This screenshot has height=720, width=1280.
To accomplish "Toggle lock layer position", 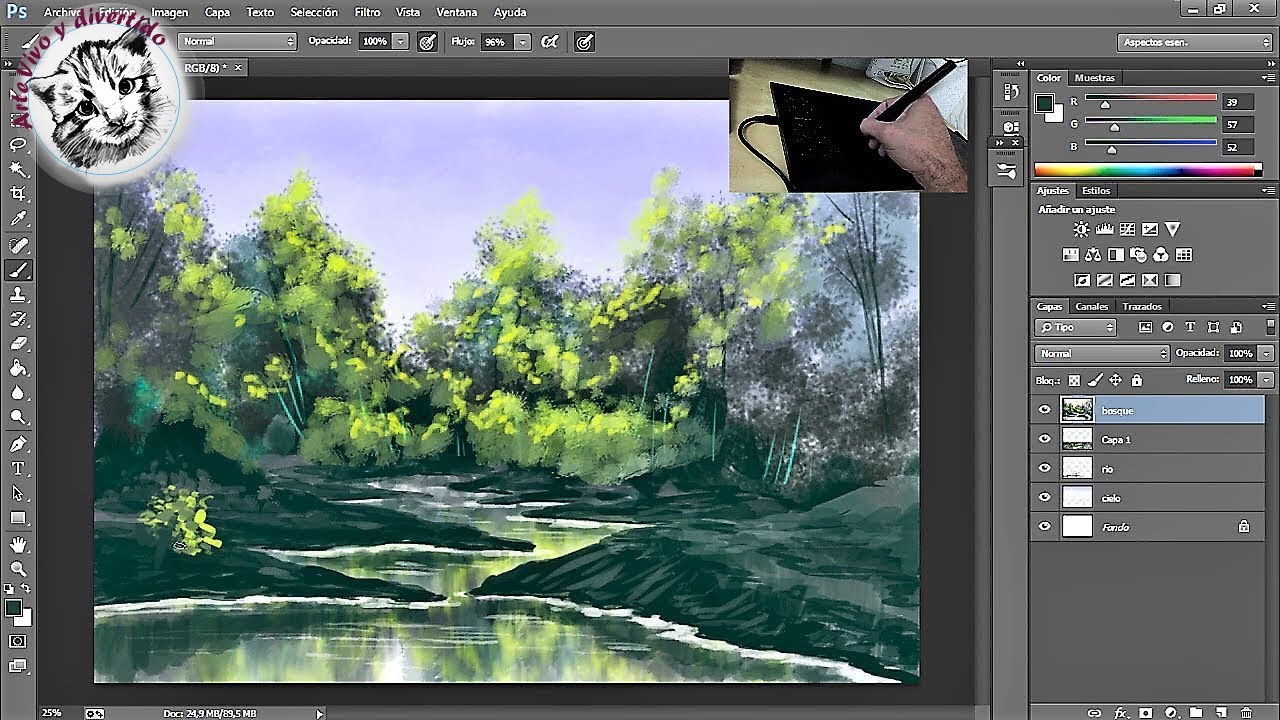I will tap(1116, 380).
